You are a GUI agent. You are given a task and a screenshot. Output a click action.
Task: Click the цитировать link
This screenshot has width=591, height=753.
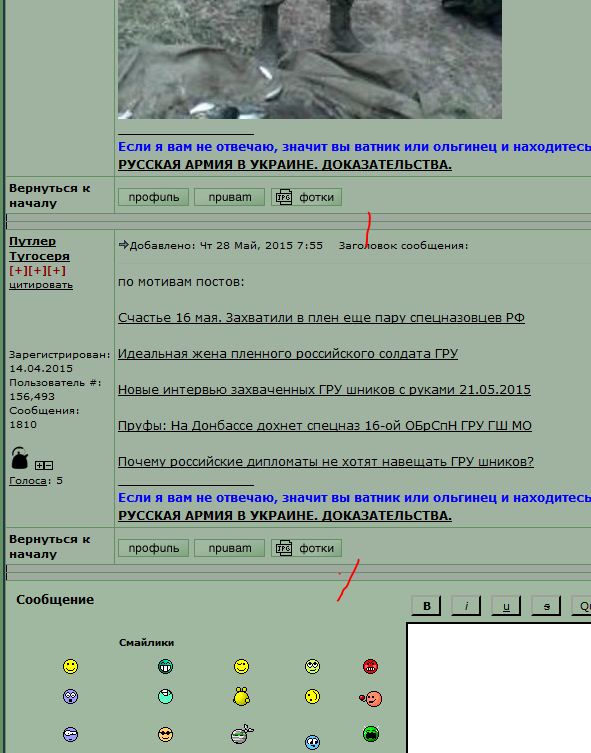(x=41, y=285)
